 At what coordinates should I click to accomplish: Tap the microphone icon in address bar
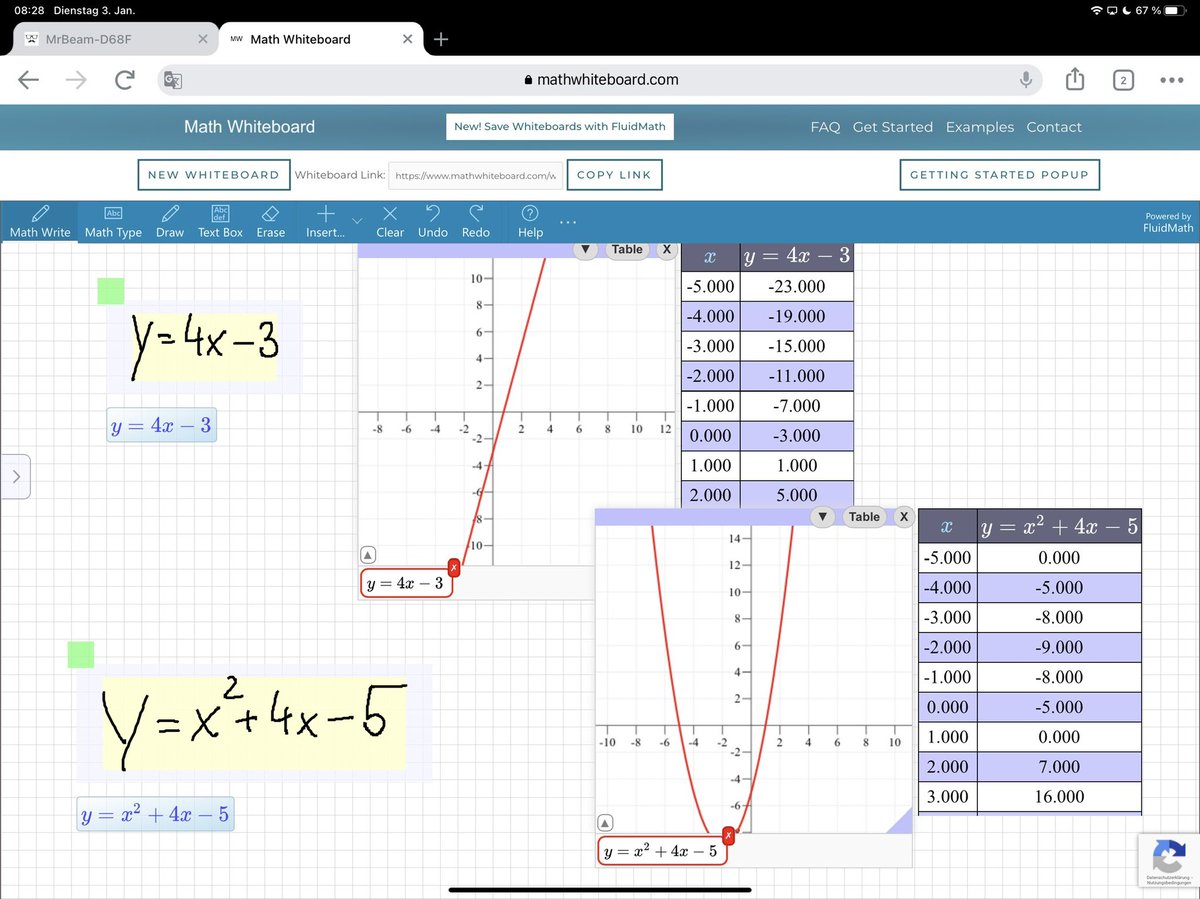(1026, 80)
